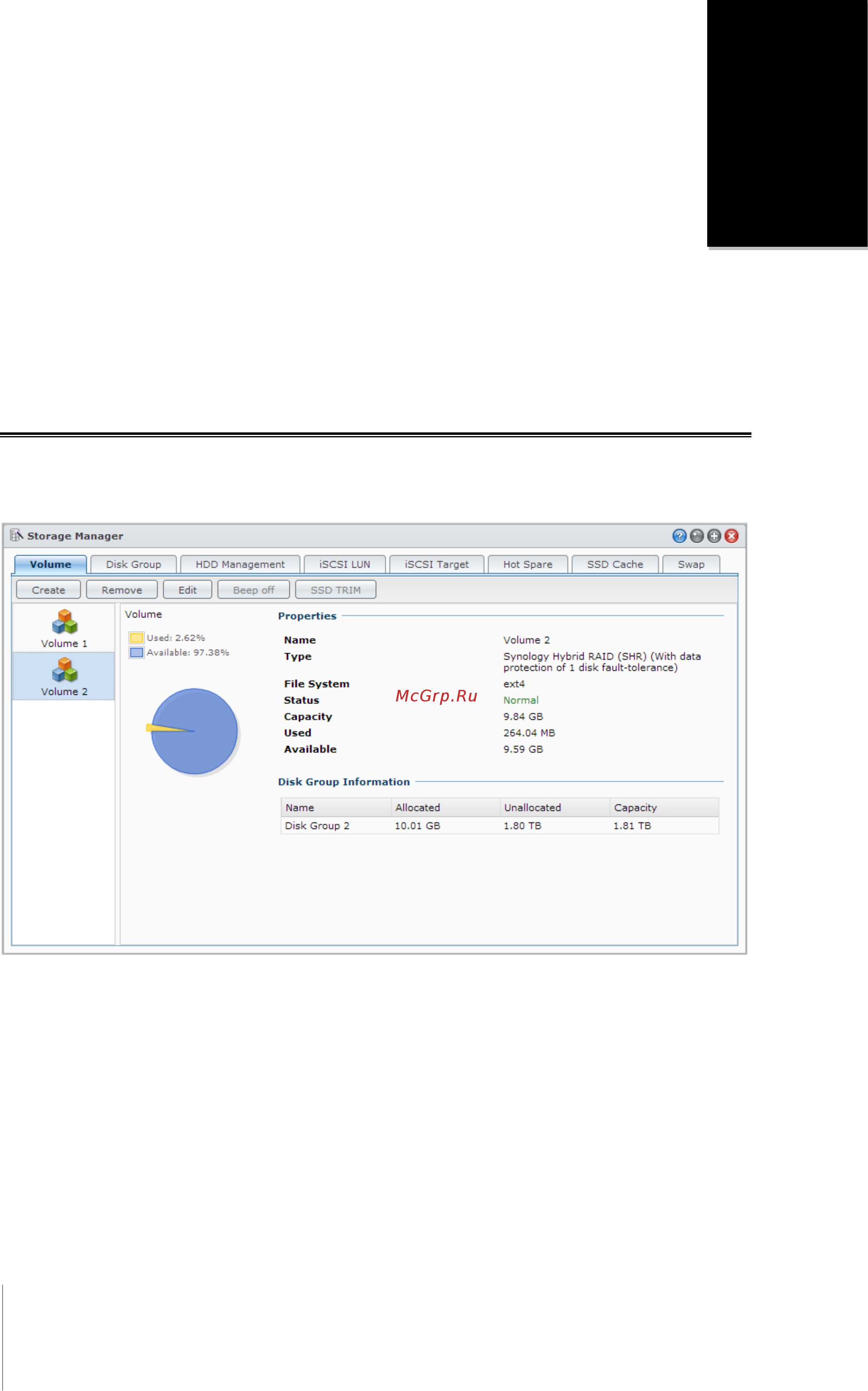Image resolution: width=868 pixels, height=1391 pixels.
Task: Open the SSD Cache tab
Action: (x=615, y=564)
